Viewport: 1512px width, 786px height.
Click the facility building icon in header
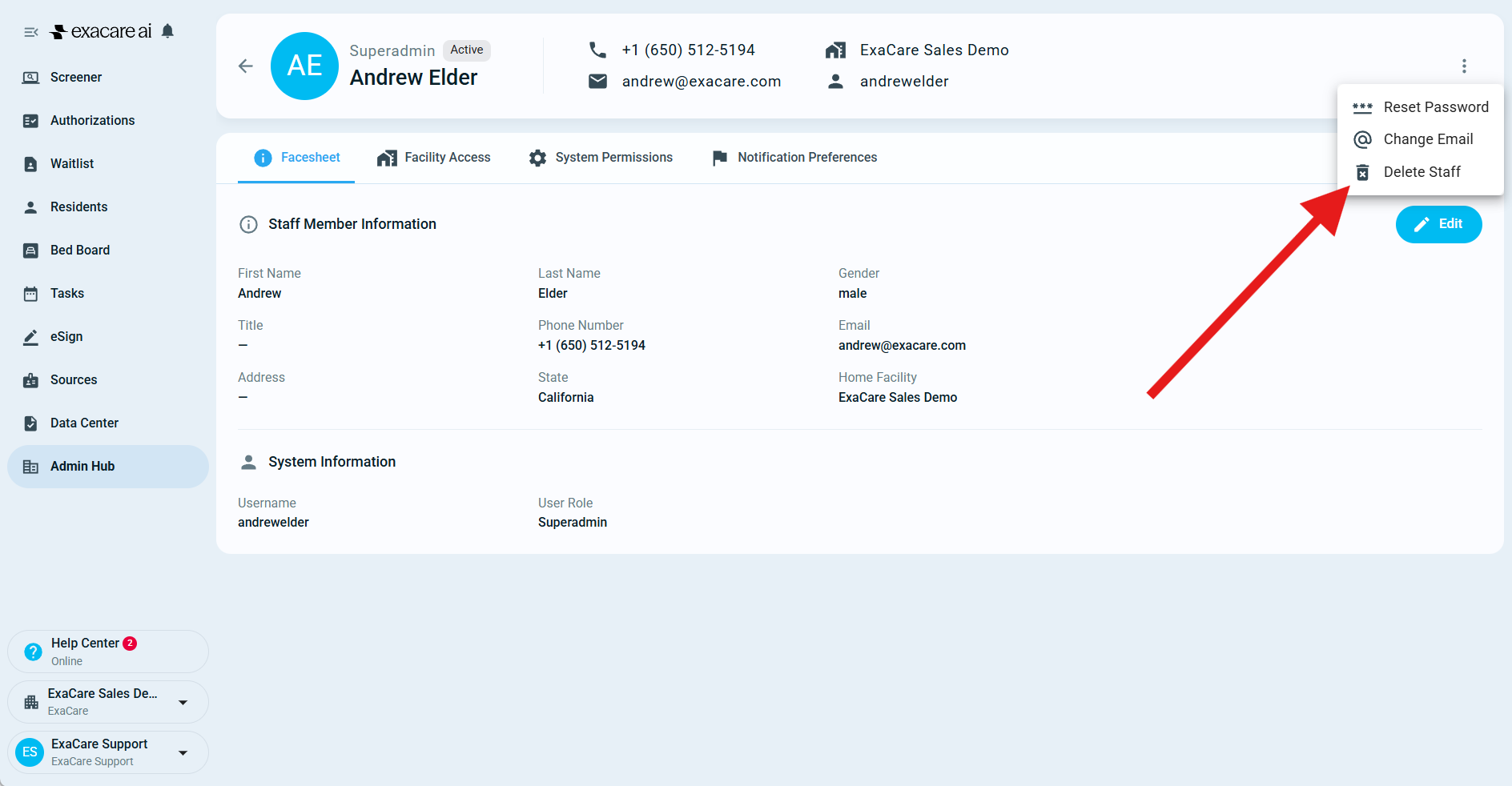click(x=835, y=50)
